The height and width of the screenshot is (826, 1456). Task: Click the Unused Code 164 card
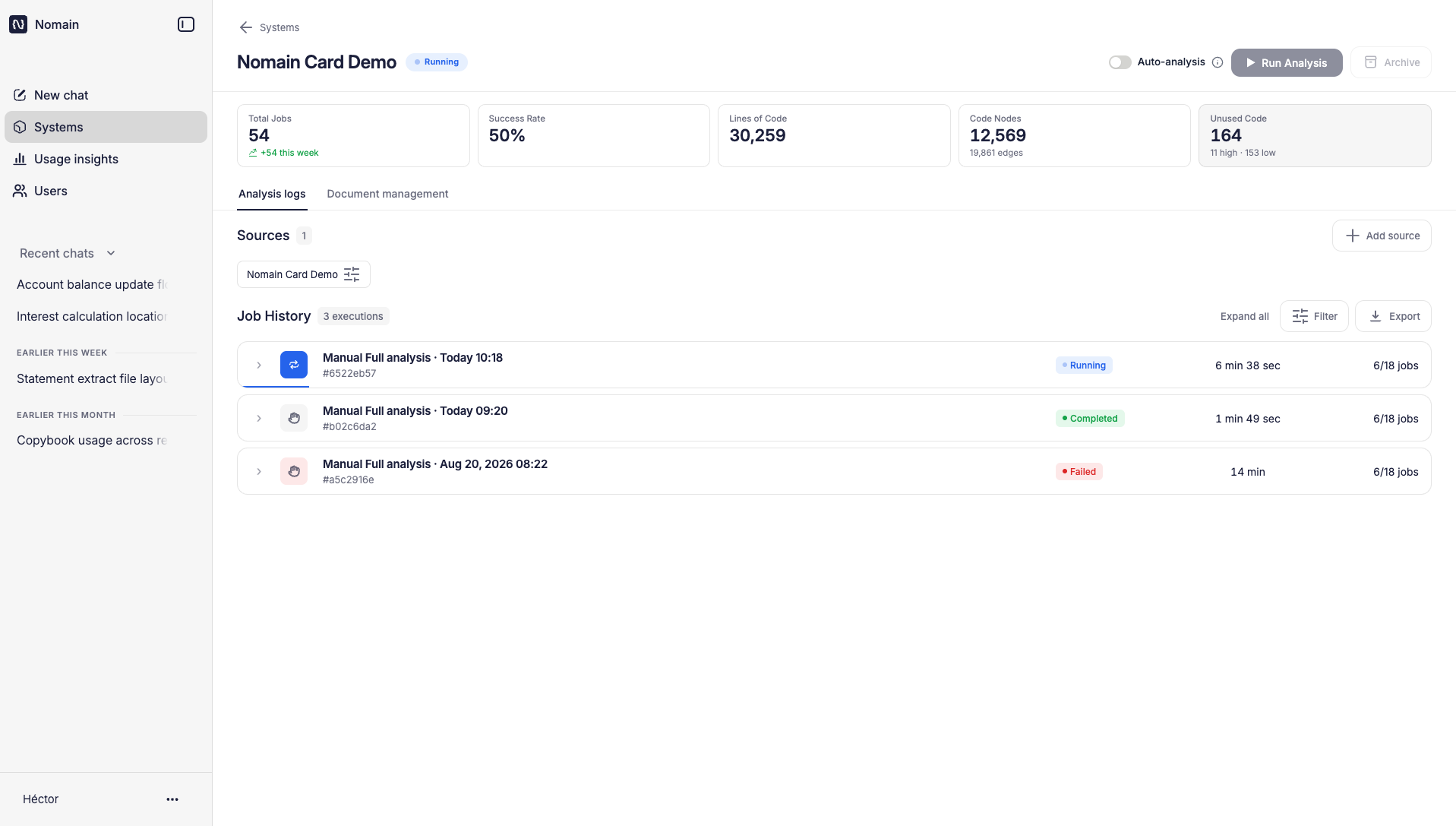[x=1315, y=135]
